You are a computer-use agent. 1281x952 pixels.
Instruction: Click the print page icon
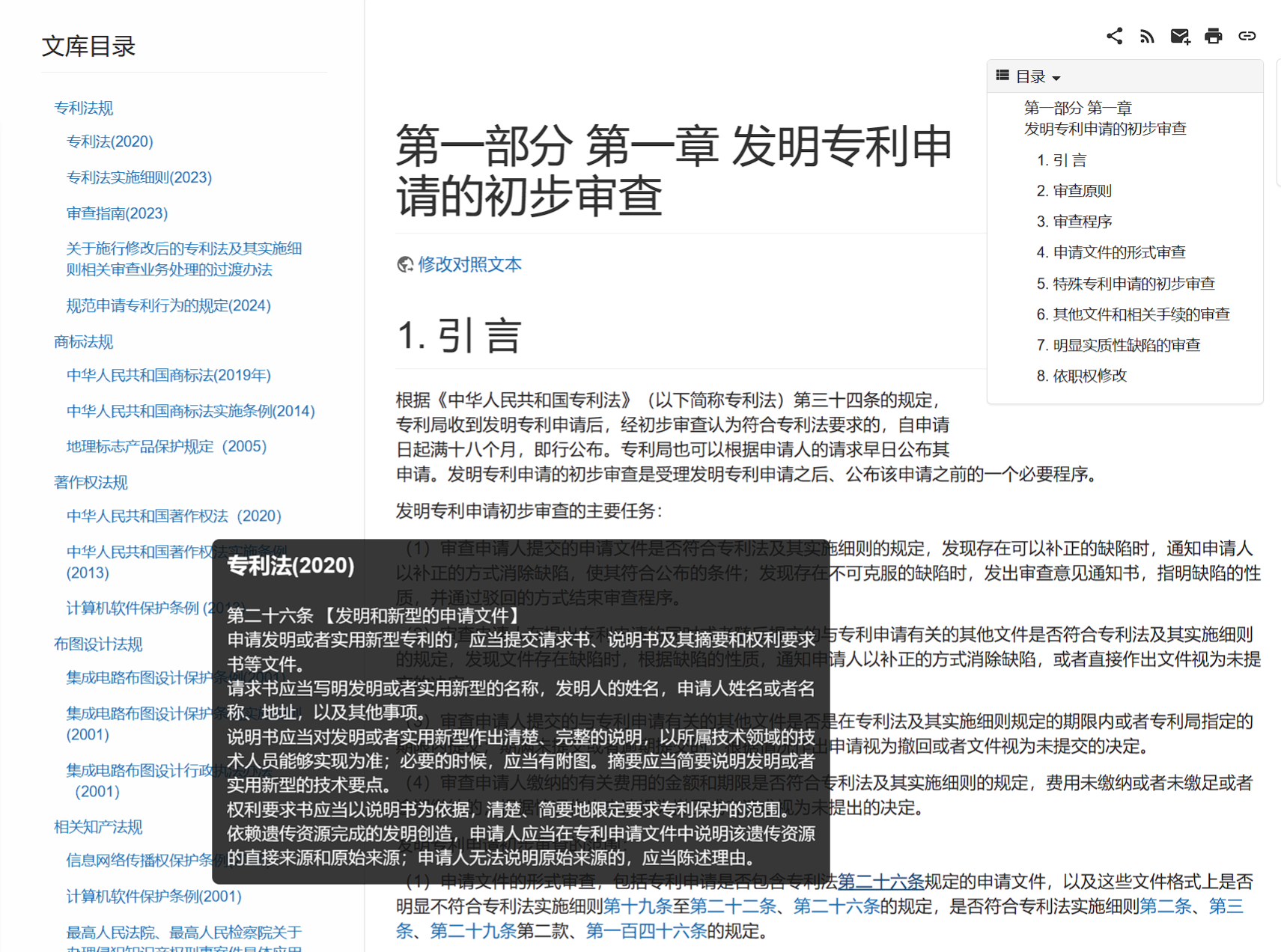[x=1213, y=36]
